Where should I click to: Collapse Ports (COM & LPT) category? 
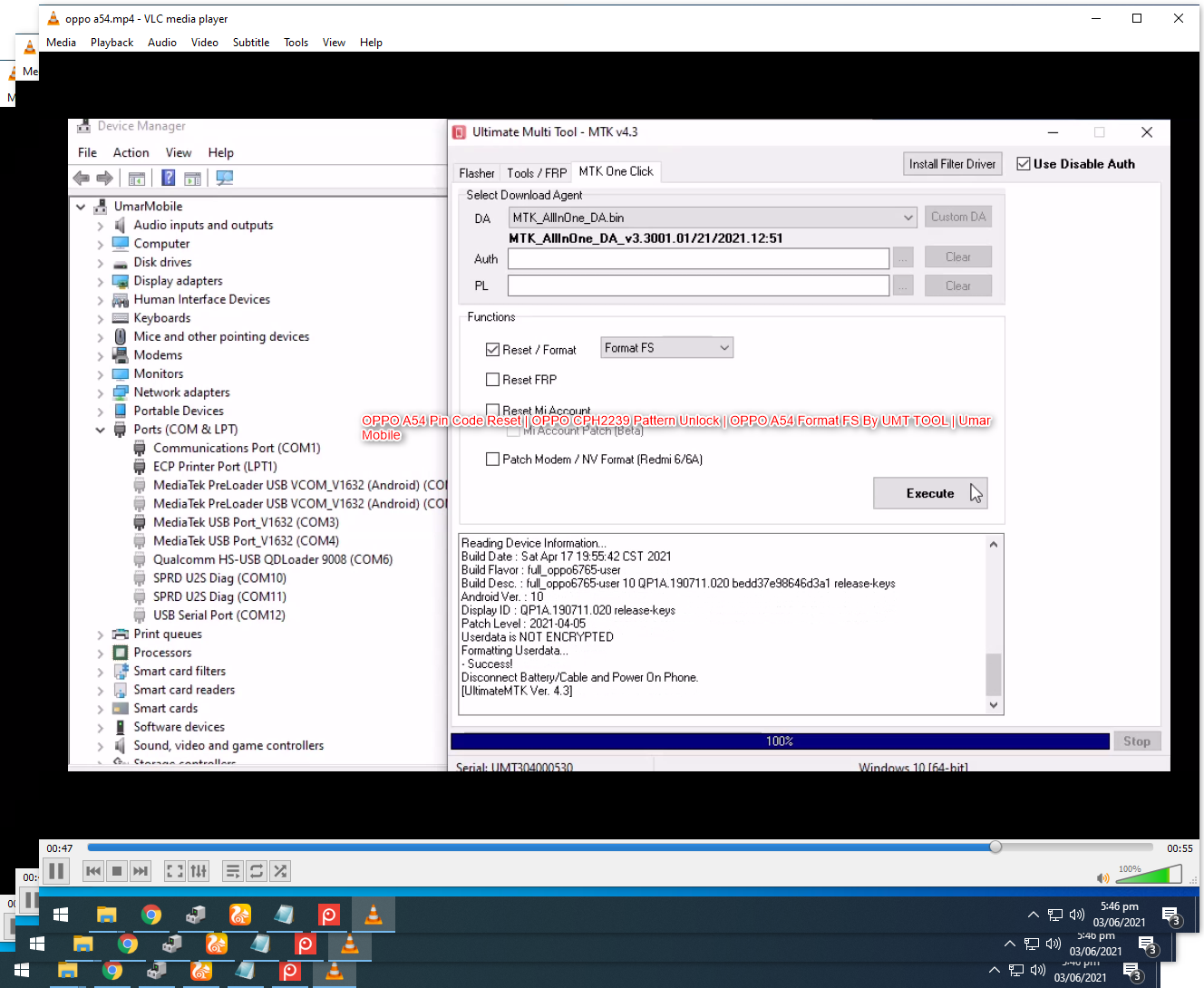click(x=101, y=430)
